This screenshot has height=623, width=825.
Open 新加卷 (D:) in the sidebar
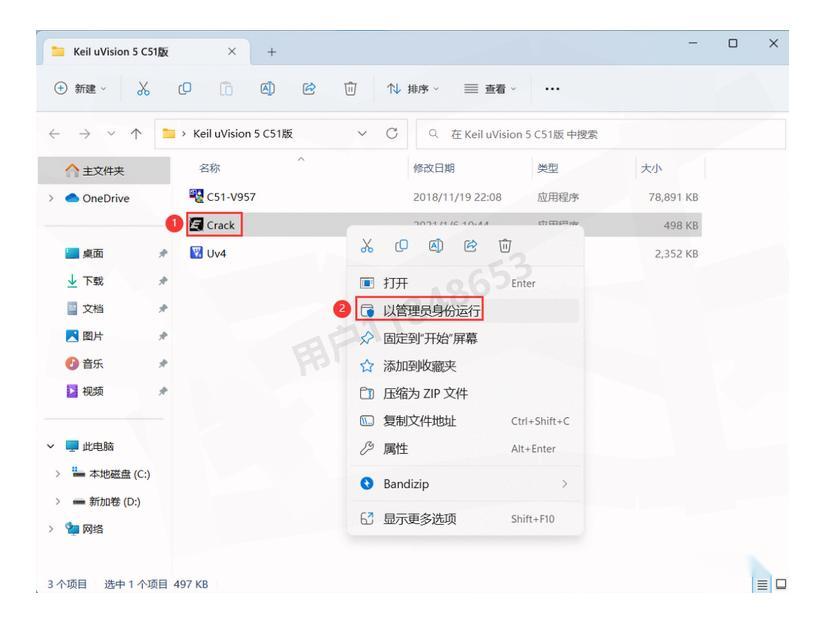(x=107, y=501)
